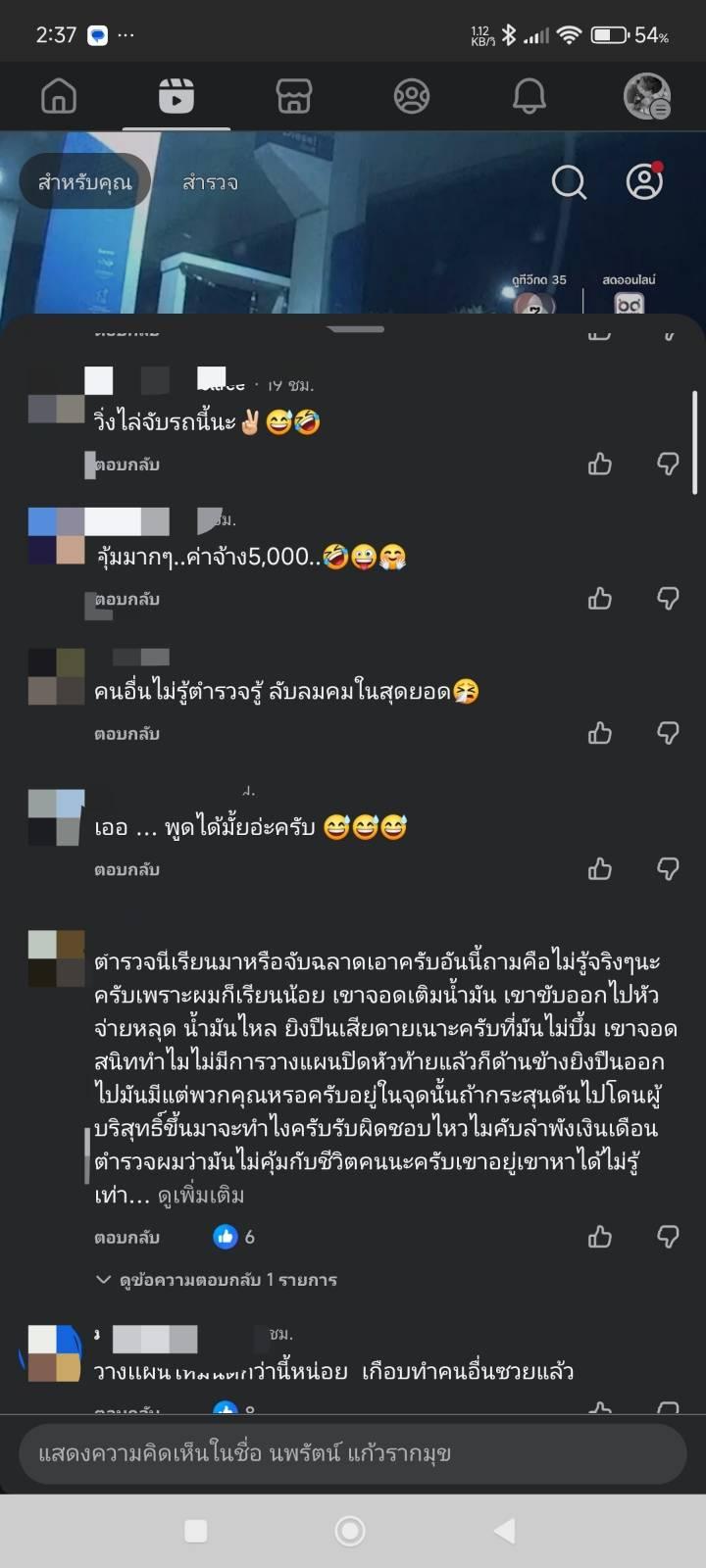706x1568 pixels.
Task: Open the Home feed icon
Action: [x=59, y=96]
